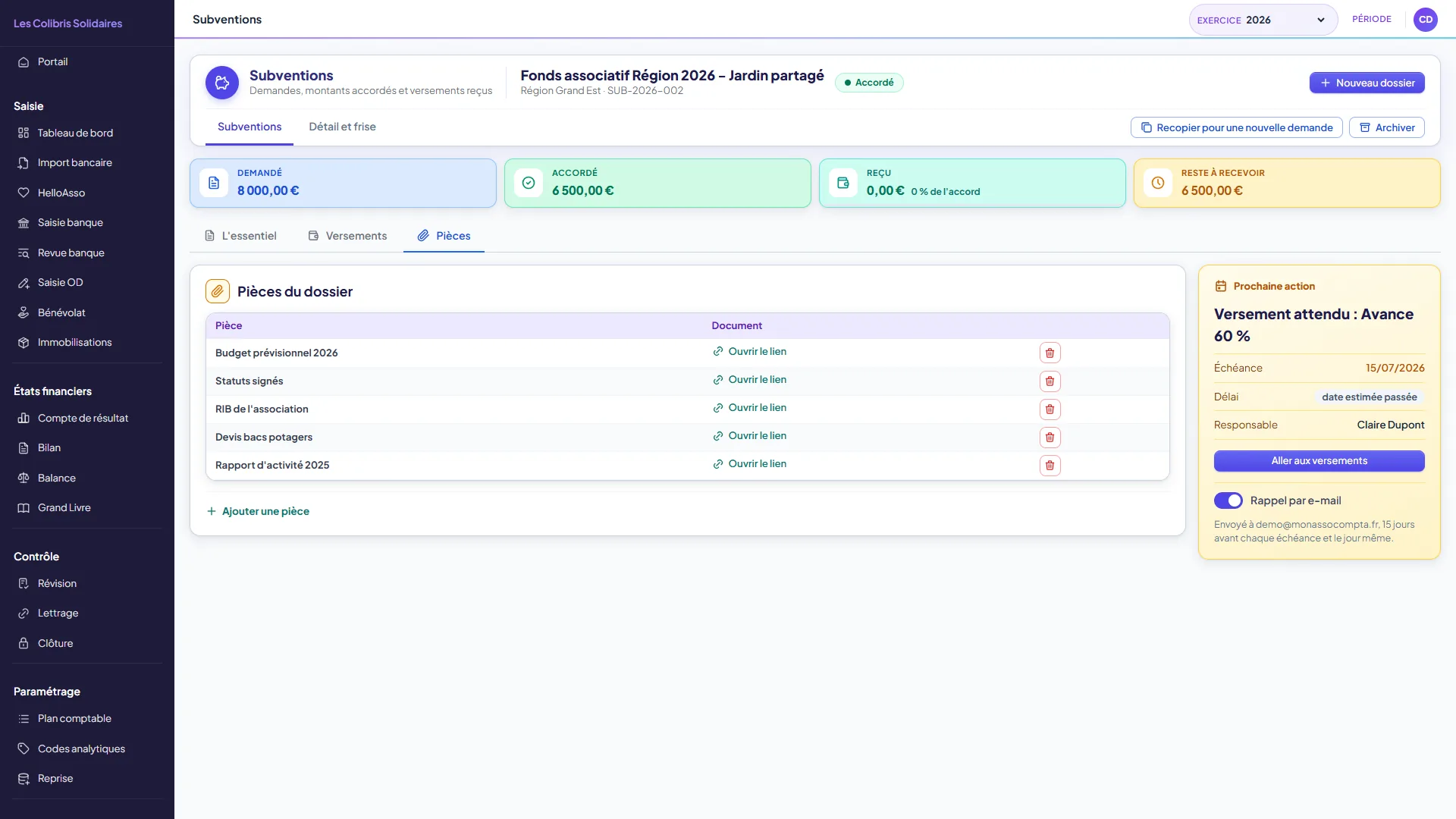The height and width of the screenshot is (819, 1456).
Task: Click the Subventions piggy bank icon
Action: tap(222, 83)
